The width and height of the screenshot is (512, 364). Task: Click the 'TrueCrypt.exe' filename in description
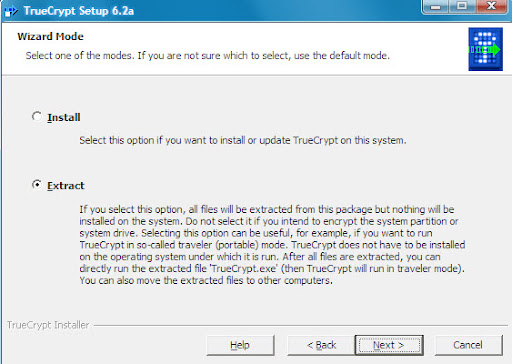pyautogui.click(x=244, y=269)
